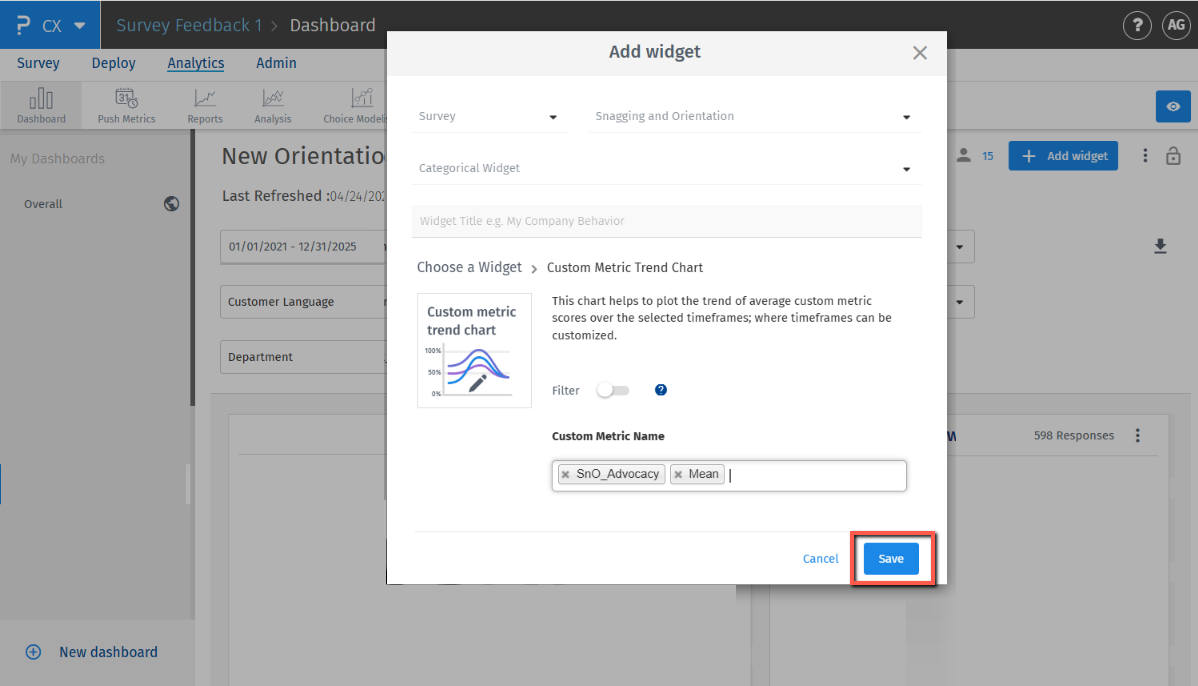The image size is (1198, 686).
Task: Cancel adding the widget
Action: pyautogui.click(x=820, y=559)
